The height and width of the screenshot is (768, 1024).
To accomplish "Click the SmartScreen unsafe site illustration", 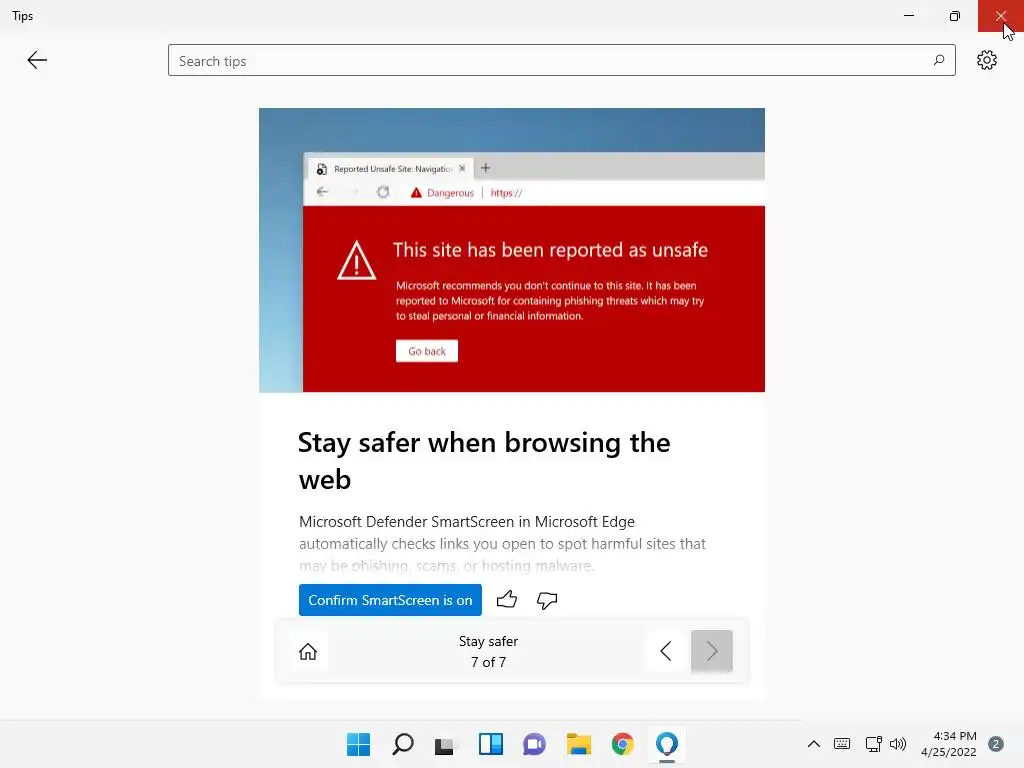I will [x=511, y=250].
